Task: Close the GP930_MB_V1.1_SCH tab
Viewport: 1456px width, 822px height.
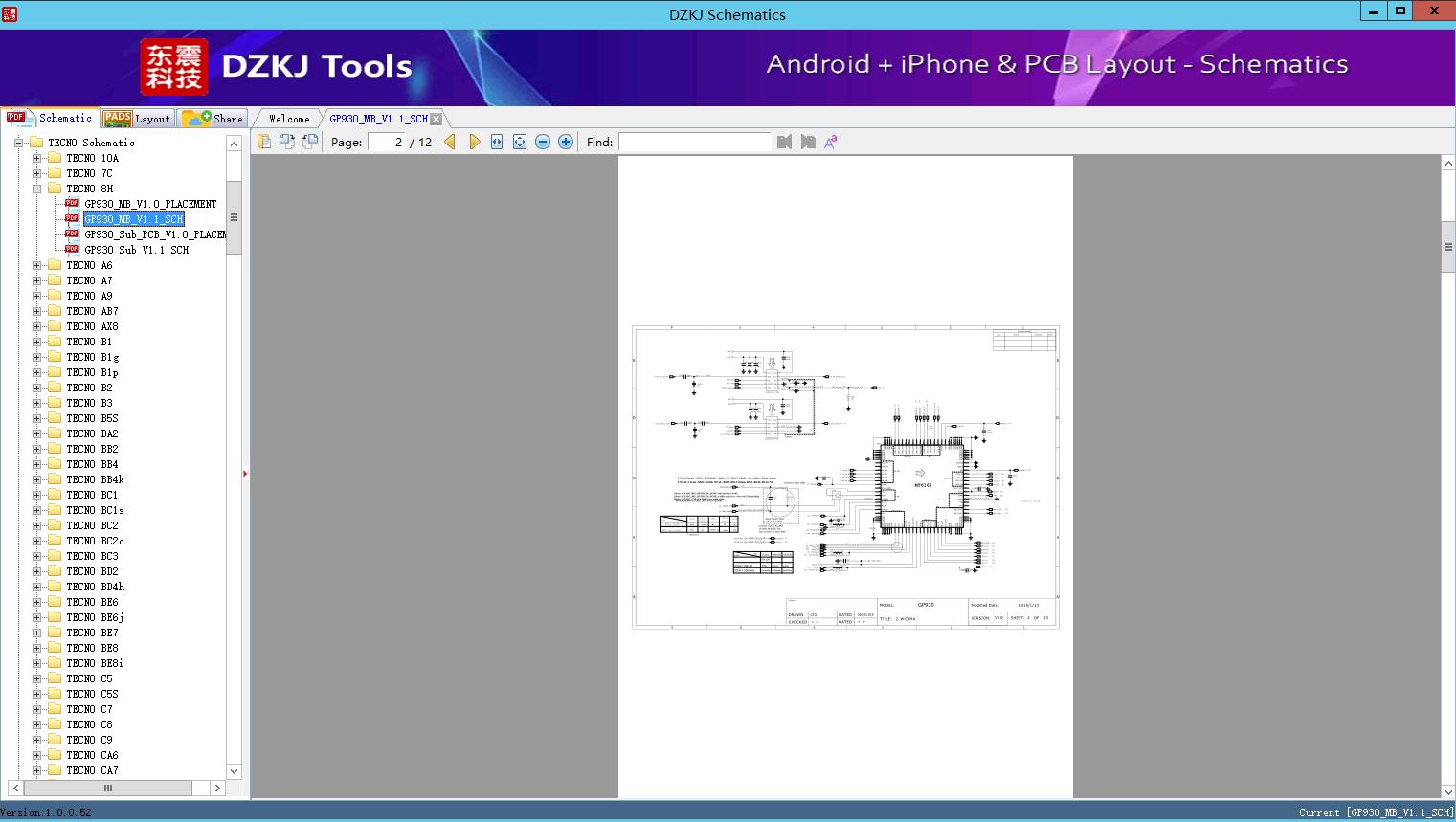Action: 437,119
